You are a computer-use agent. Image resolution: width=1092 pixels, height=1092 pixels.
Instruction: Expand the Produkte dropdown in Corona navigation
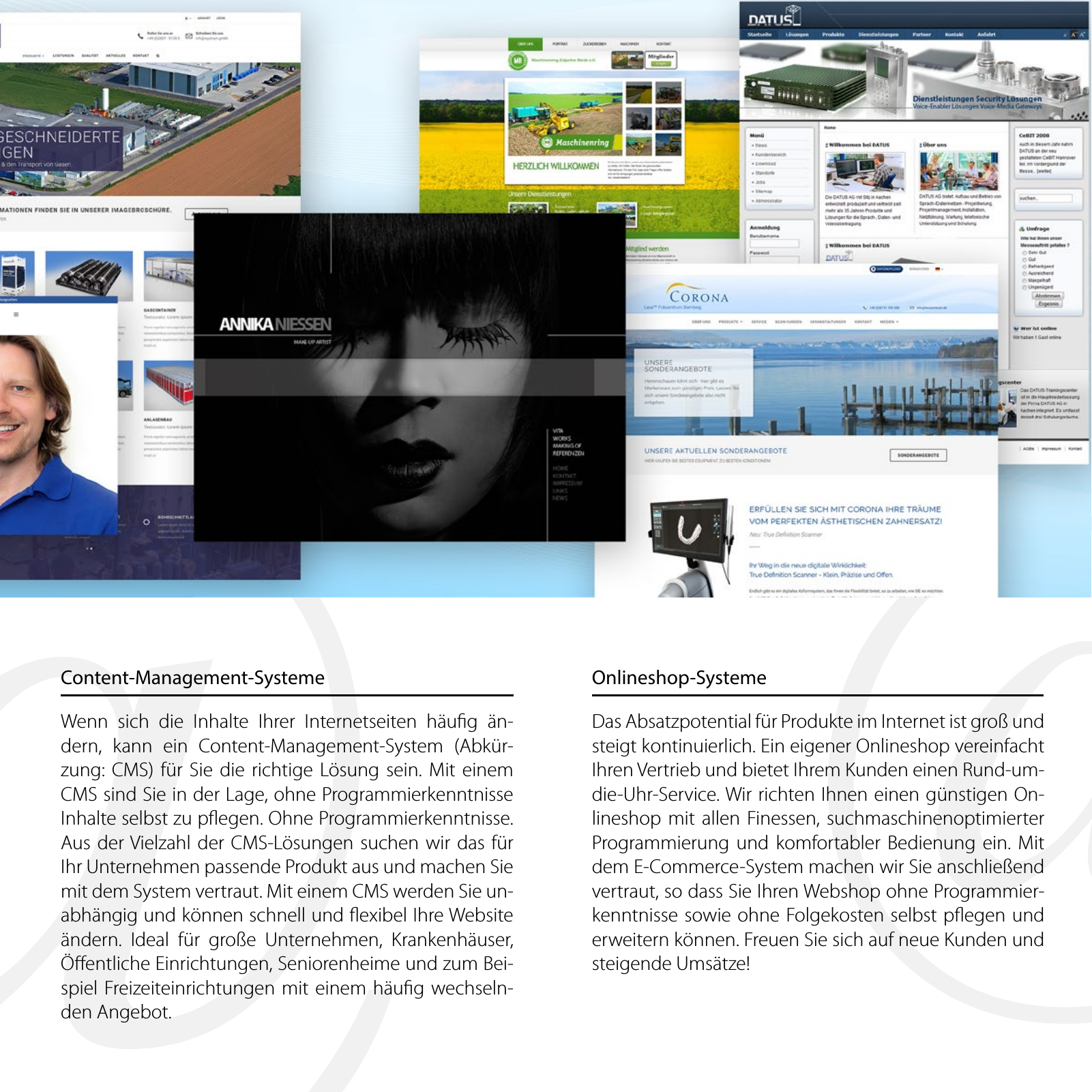(x=731, y=321)
